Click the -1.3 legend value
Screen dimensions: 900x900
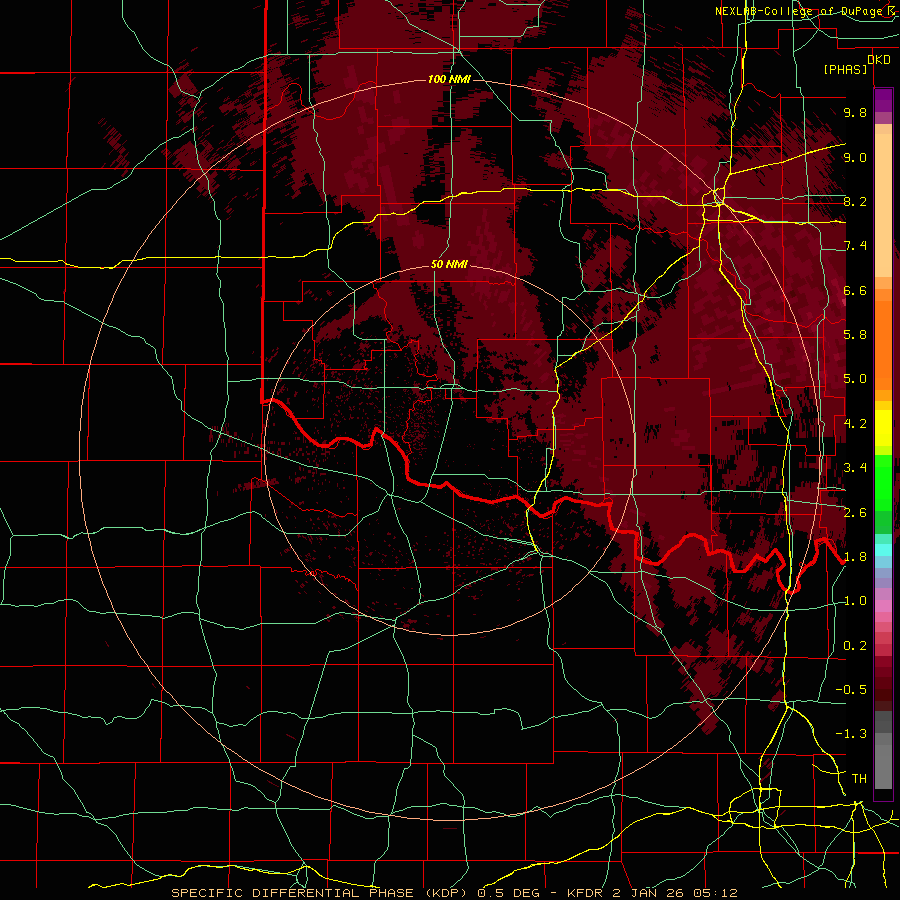point(851,734)
